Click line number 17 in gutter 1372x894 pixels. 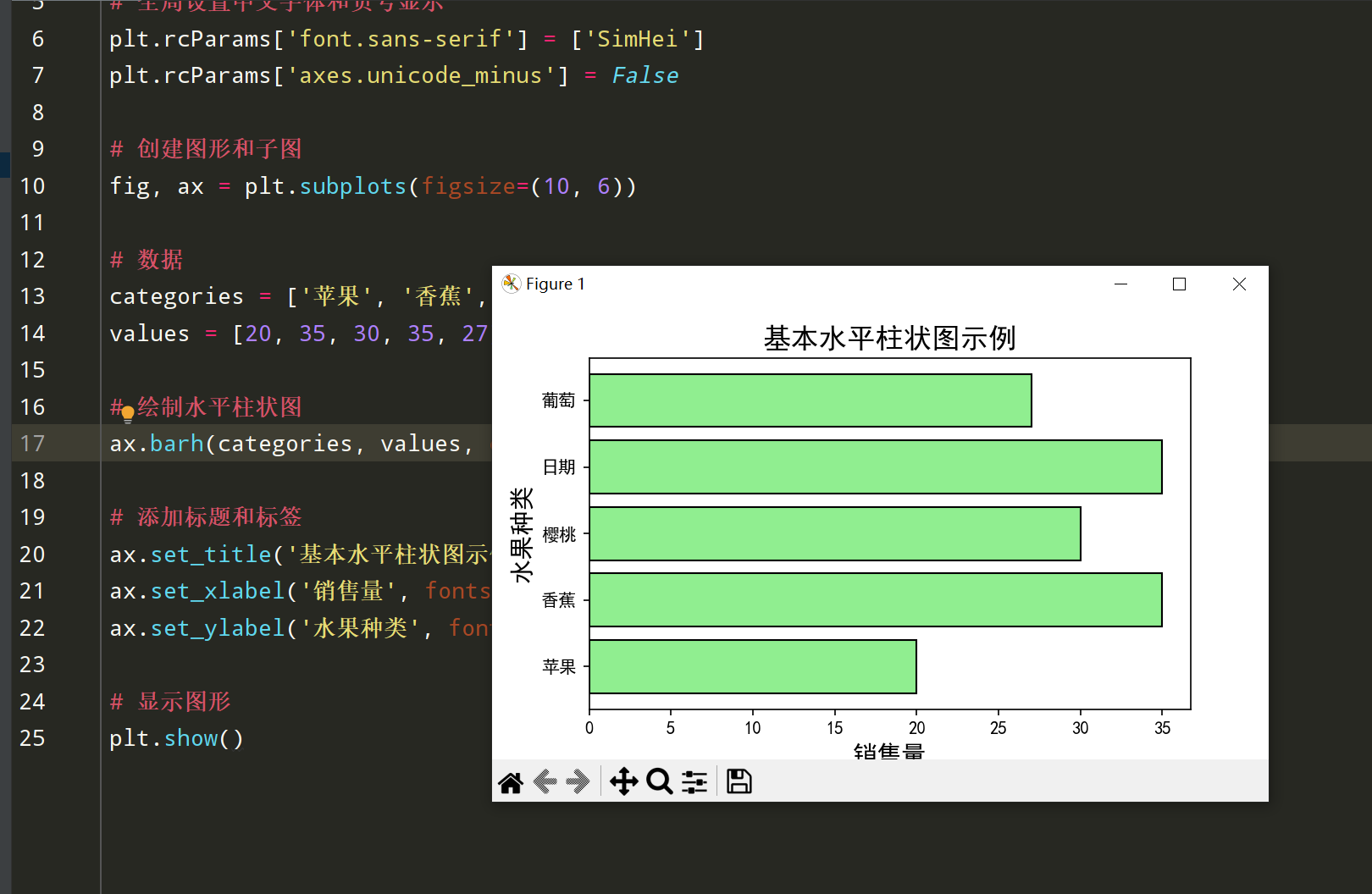[x=32, y=444]
